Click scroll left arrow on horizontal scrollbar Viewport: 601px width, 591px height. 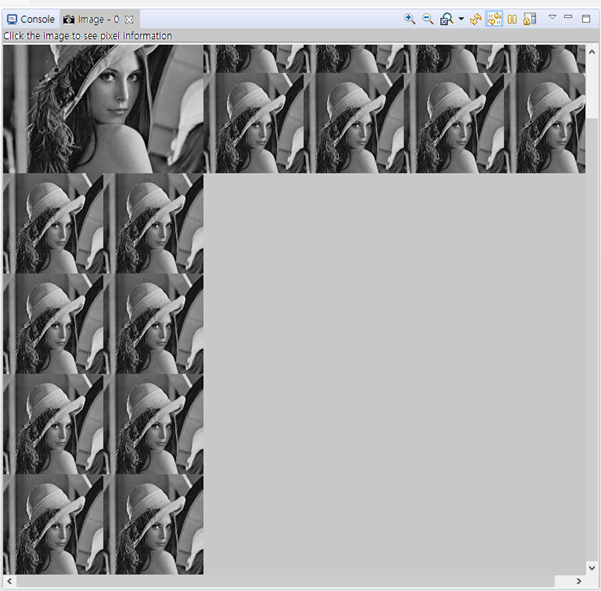[10, 581]
